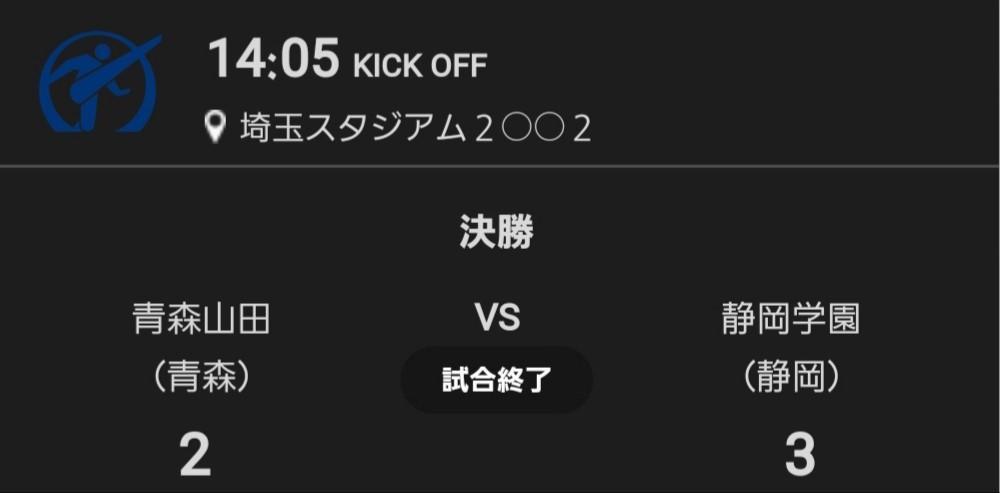1000x493 pixels.
Task: Click the VS text between teams
Action: (497, 319)
